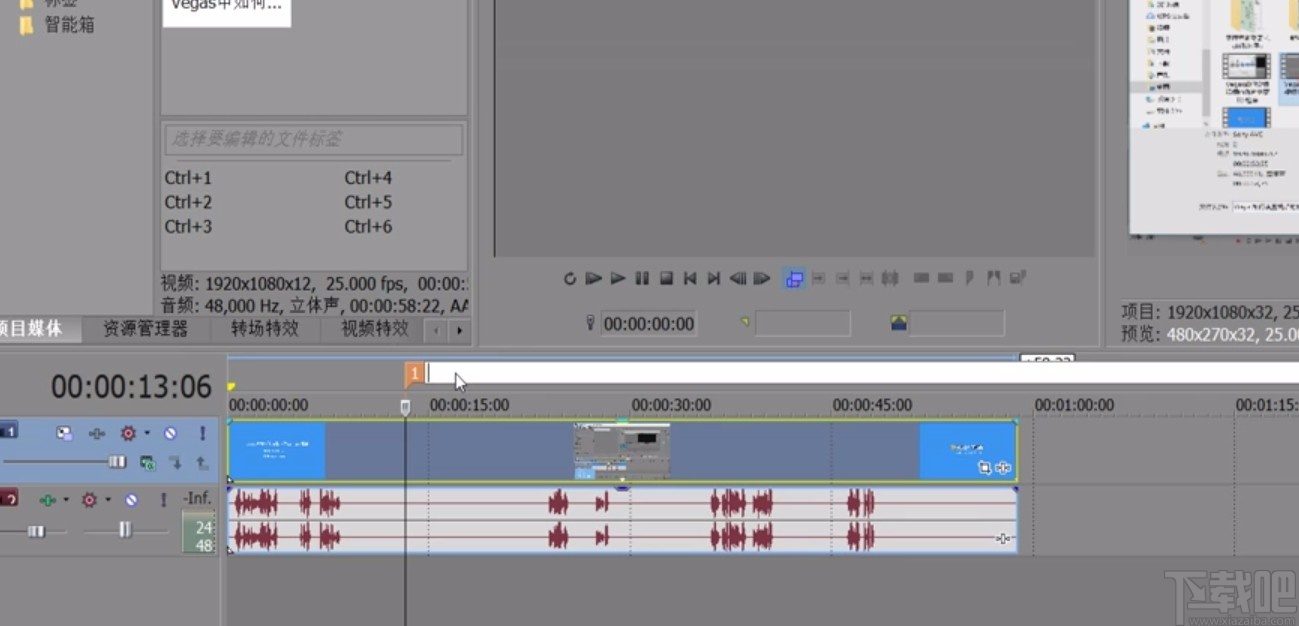Click the Trimmer selection end field with yellow marker

pyautogui.click(x=802, y=323)
